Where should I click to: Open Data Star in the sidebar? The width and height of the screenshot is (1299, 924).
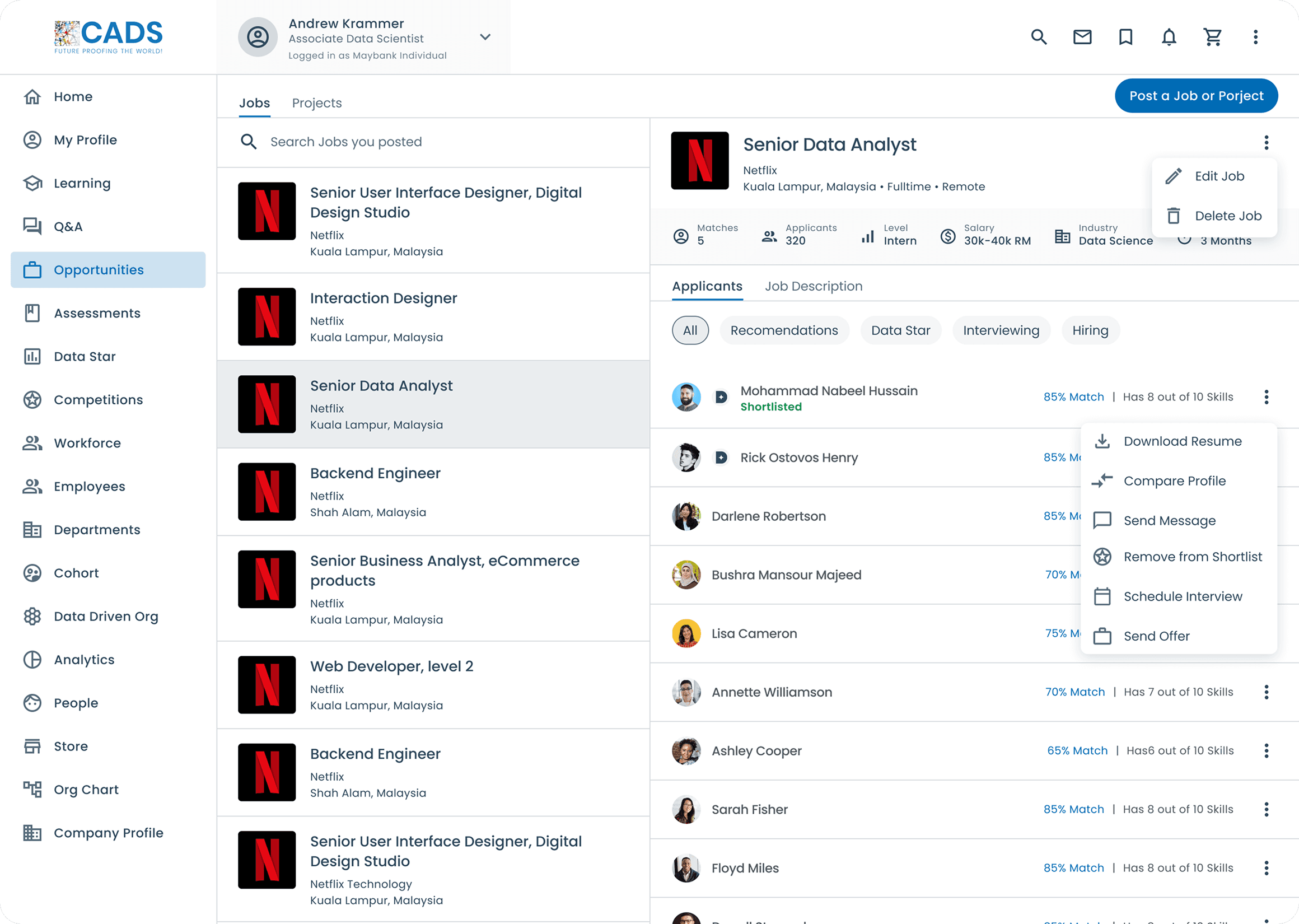pos(85,357)
